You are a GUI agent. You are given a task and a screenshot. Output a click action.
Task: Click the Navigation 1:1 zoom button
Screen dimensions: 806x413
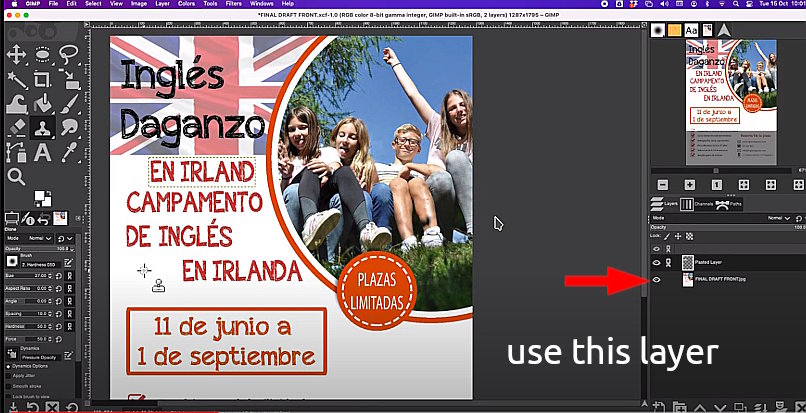coord(717,185)
